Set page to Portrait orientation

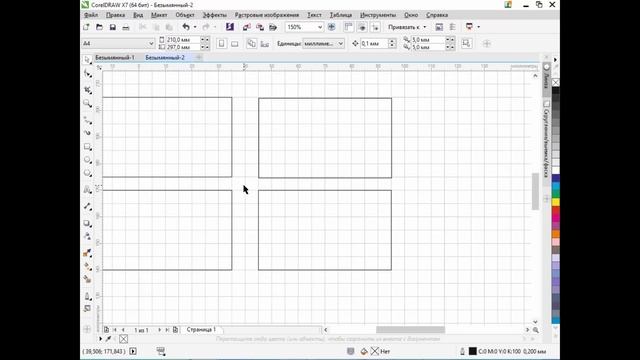point(221,43)
